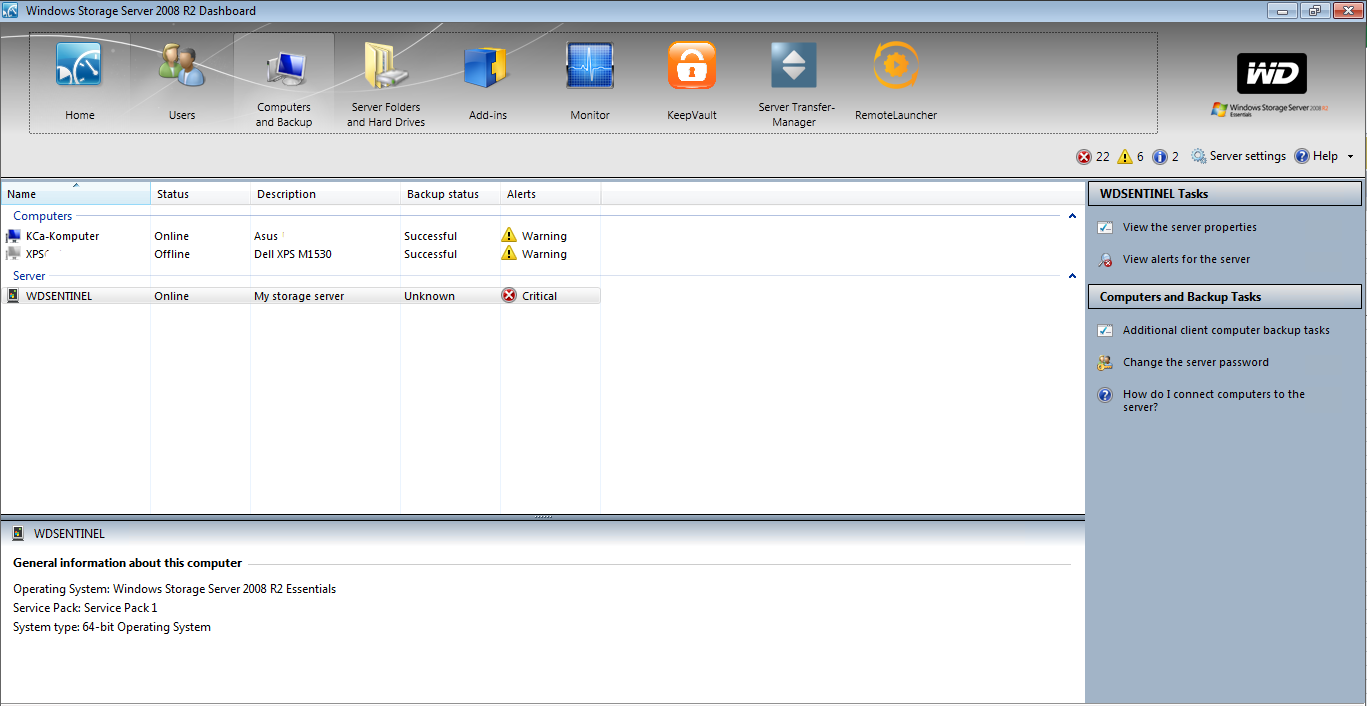Click View the server properties link

pos(1189,227)
